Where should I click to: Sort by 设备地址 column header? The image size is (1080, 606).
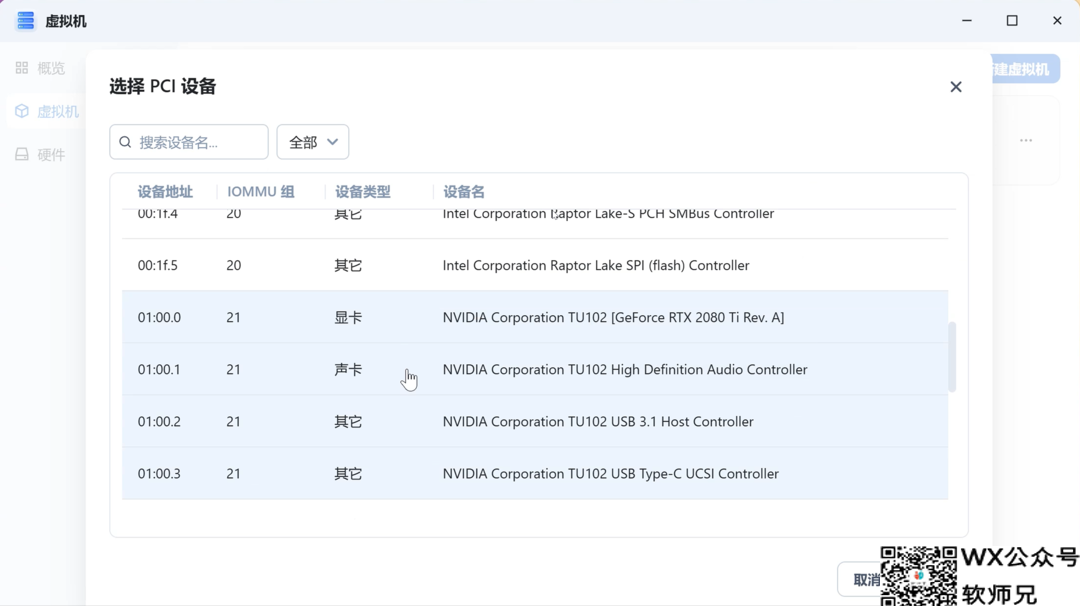[x=165, y=191]
